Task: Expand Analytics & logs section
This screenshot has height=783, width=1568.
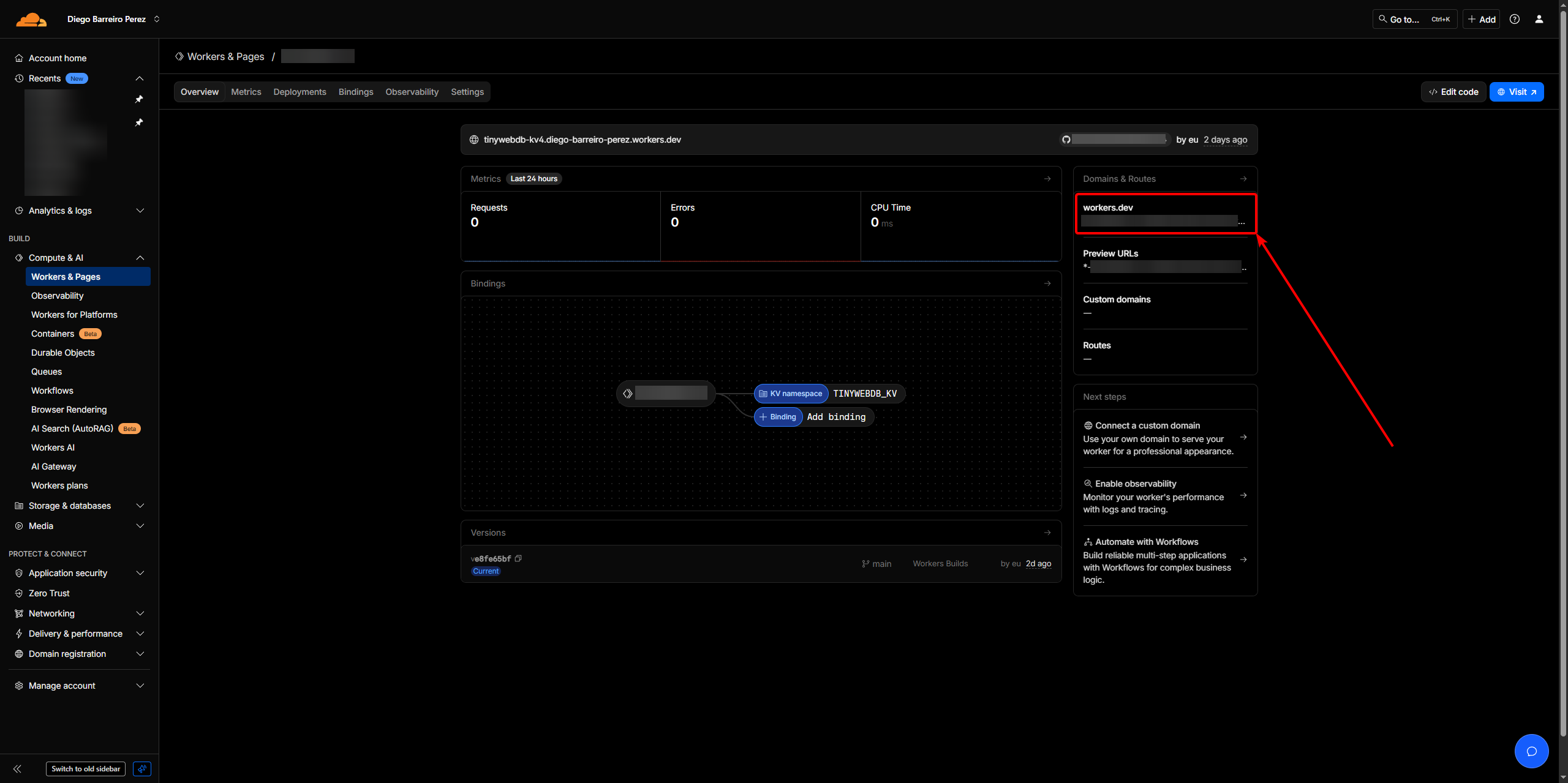Action: 140,211
